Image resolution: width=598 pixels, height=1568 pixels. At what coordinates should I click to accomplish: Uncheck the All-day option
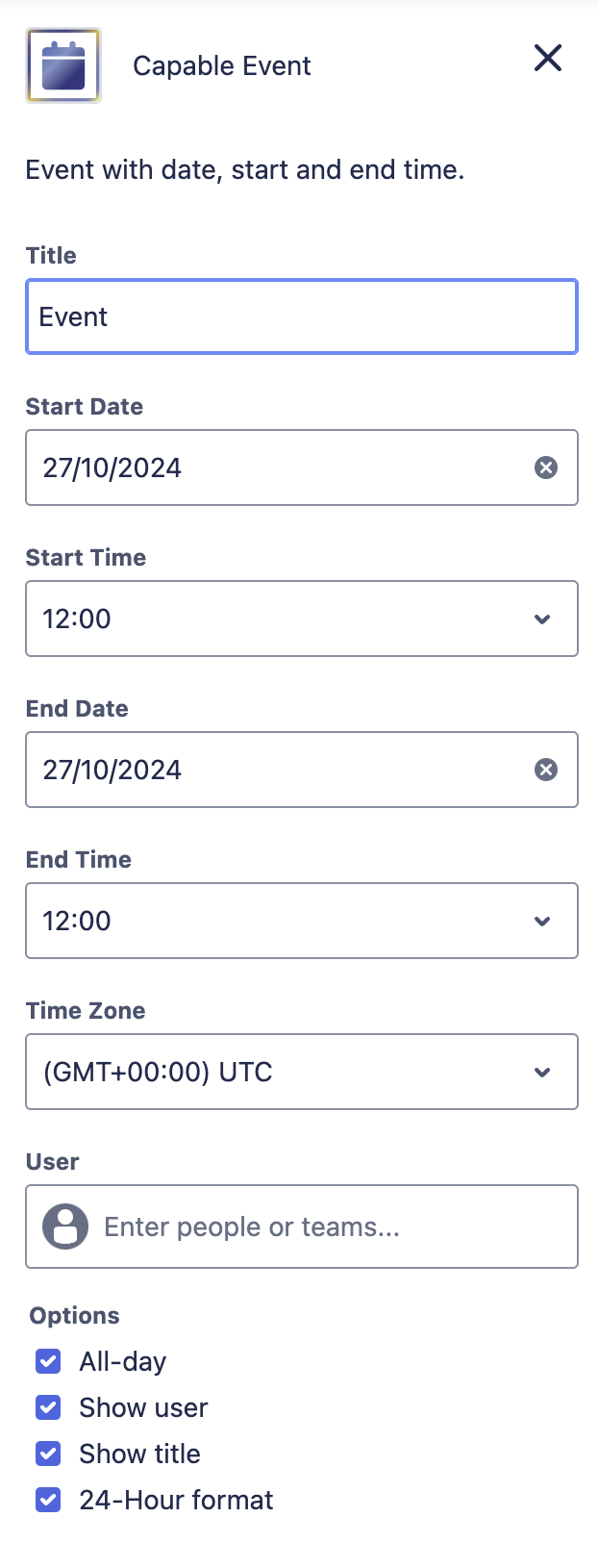pyautogui.click(x=48, y=1361)
